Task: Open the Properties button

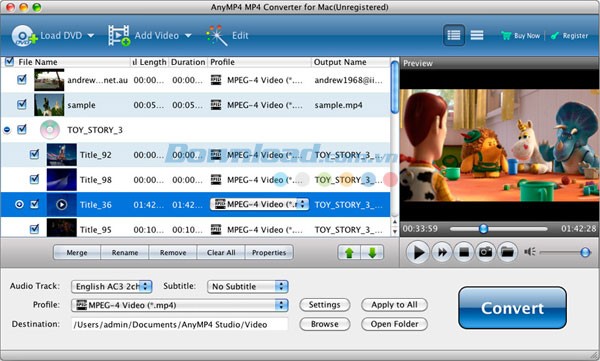Action: [269, 253]
